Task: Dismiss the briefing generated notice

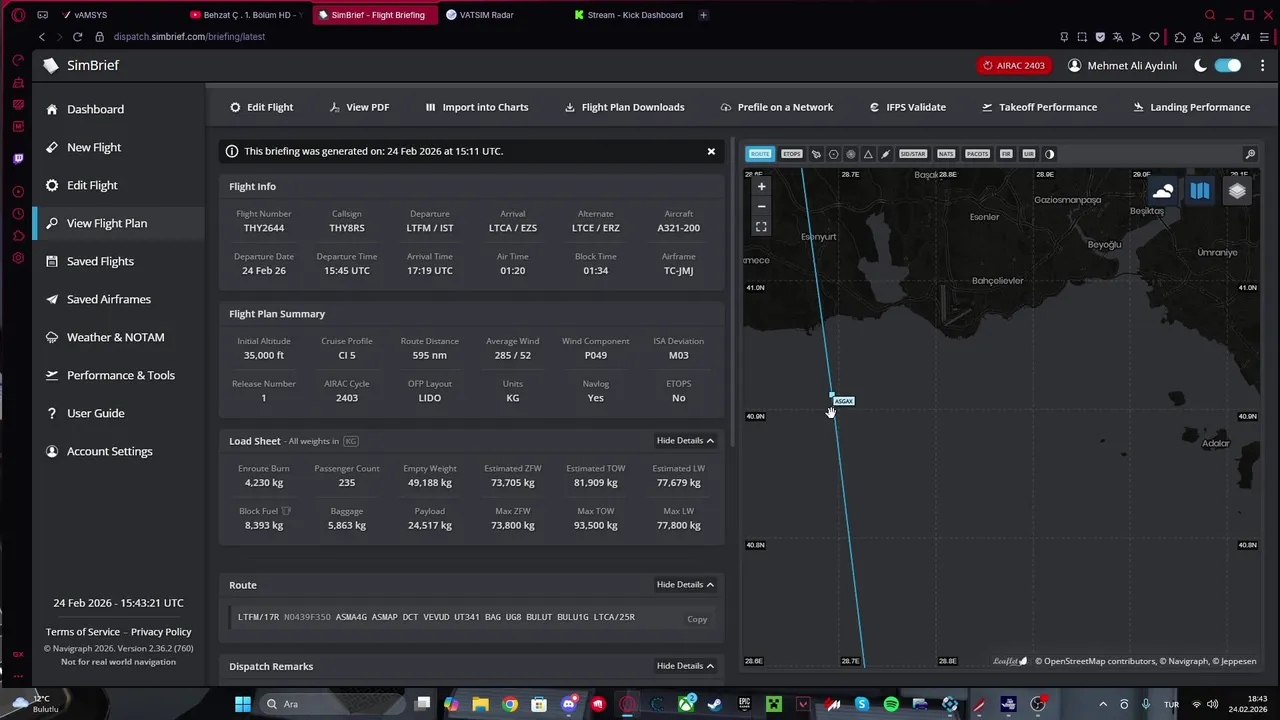Action: 711,151
